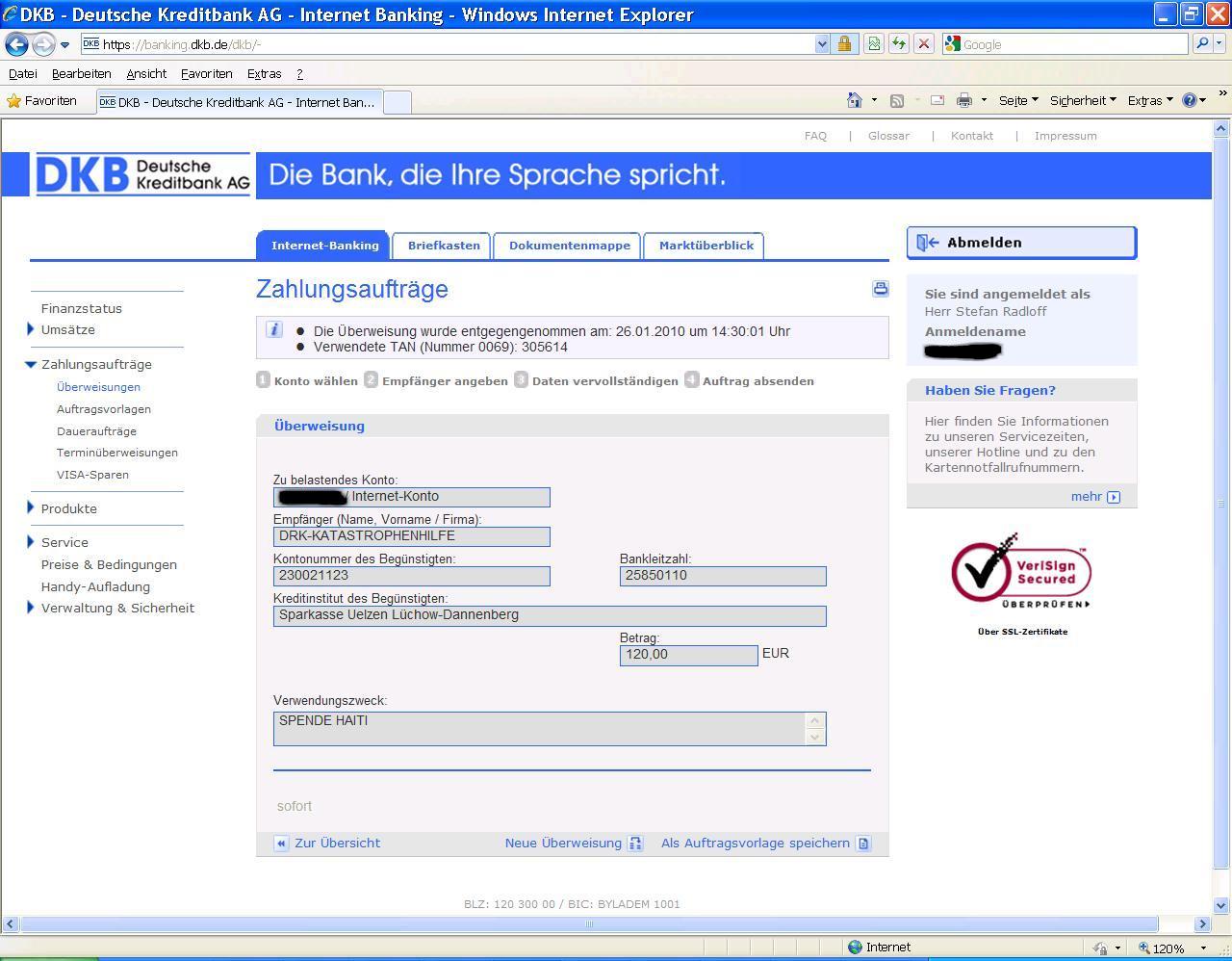Select the DKB Internet Banking browser tab
Viewport: 1232px width, 961px height.
238,102
